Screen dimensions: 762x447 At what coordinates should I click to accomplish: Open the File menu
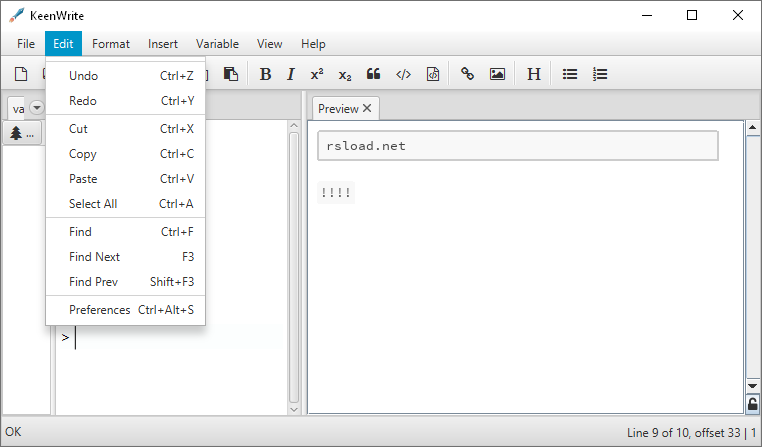26,44
